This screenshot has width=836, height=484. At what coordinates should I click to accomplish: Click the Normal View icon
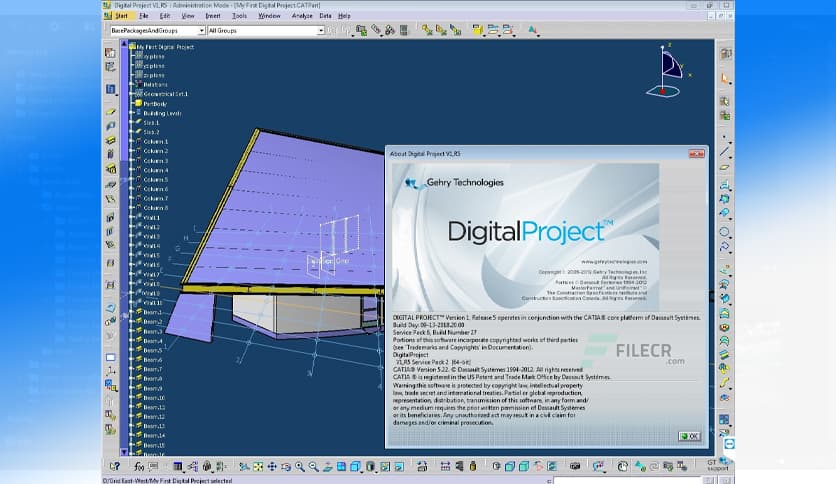click(x=327, y=467)
